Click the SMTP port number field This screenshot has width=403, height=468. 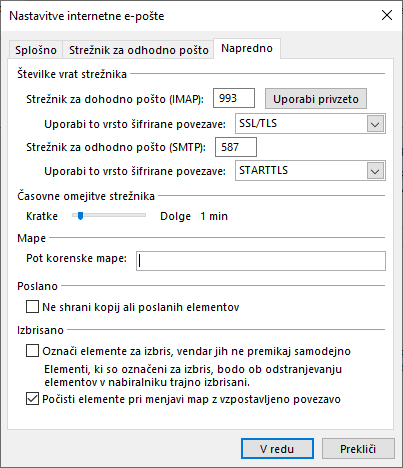(x=236, y=147)
